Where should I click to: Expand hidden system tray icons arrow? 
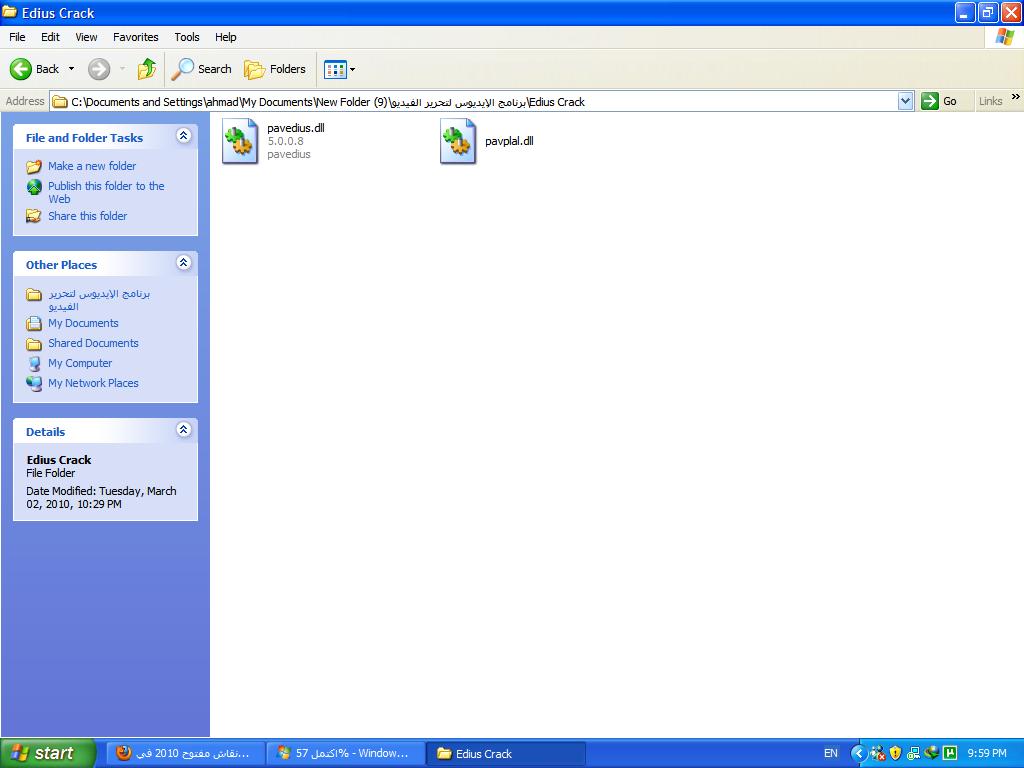click(x=858, y=754)
